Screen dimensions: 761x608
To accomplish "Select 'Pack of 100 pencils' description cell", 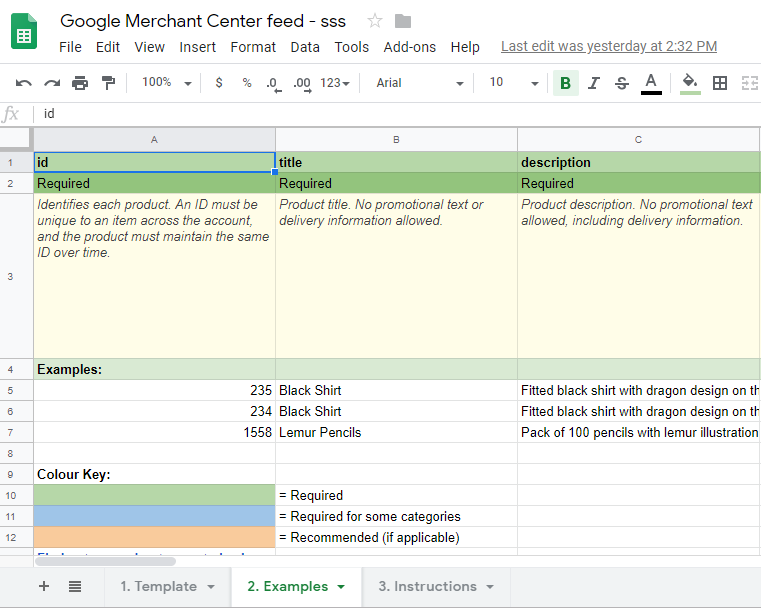I will pos(639,432).
